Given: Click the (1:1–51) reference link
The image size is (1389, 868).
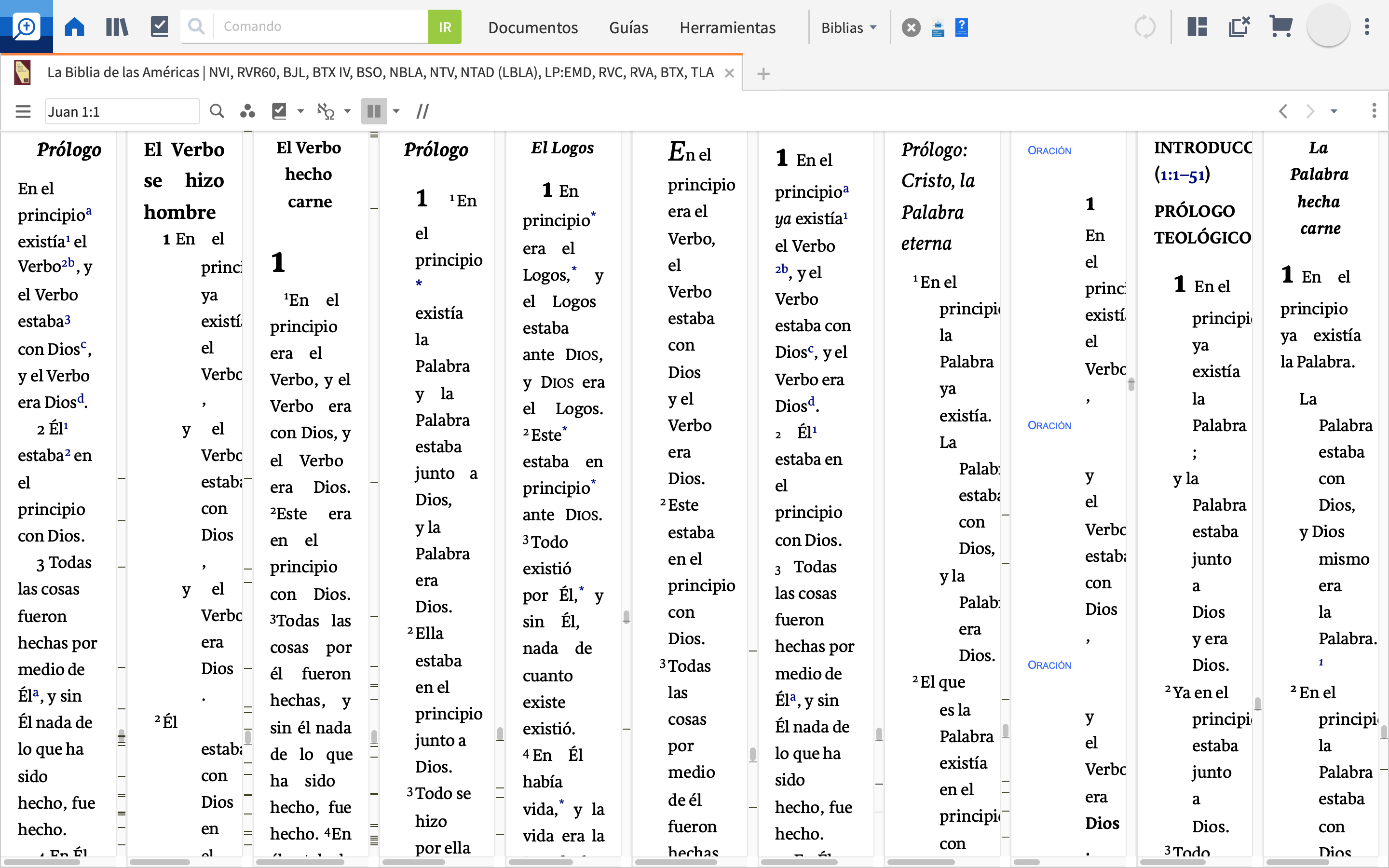Looking at the screenshot, I should (x=1182, y=174).
